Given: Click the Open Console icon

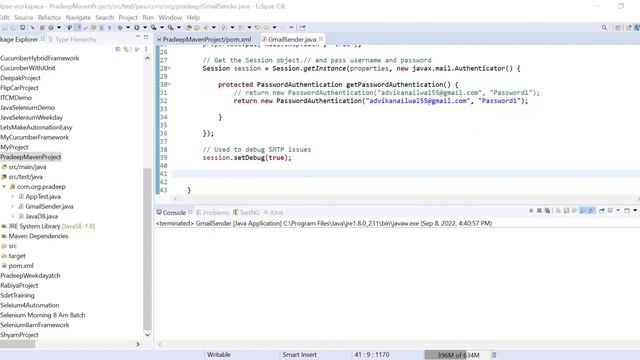Looking at the screenshot, I should click(627, 211).
